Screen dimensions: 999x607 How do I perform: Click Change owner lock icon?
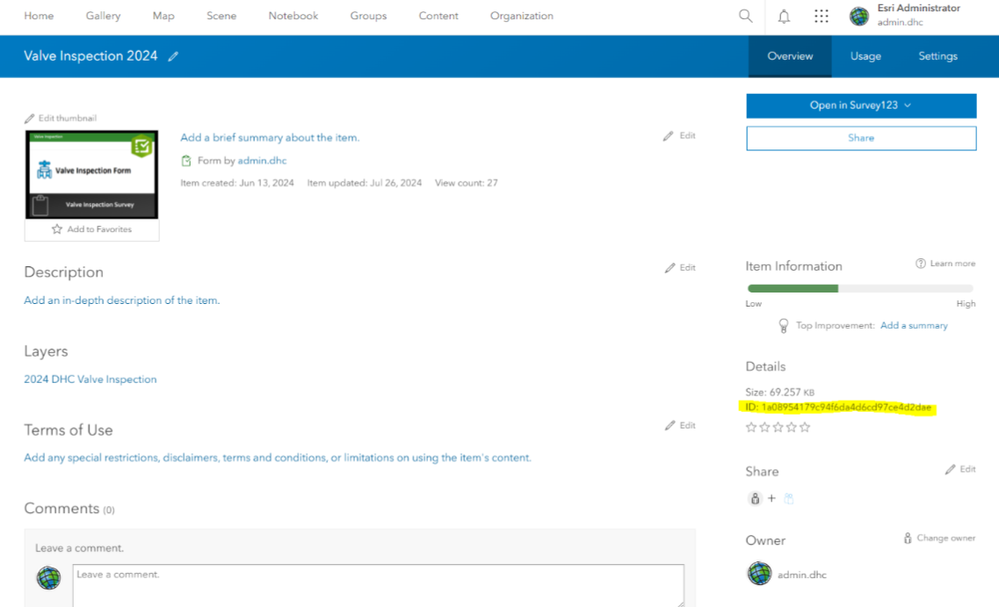click(x=907, y=538)
